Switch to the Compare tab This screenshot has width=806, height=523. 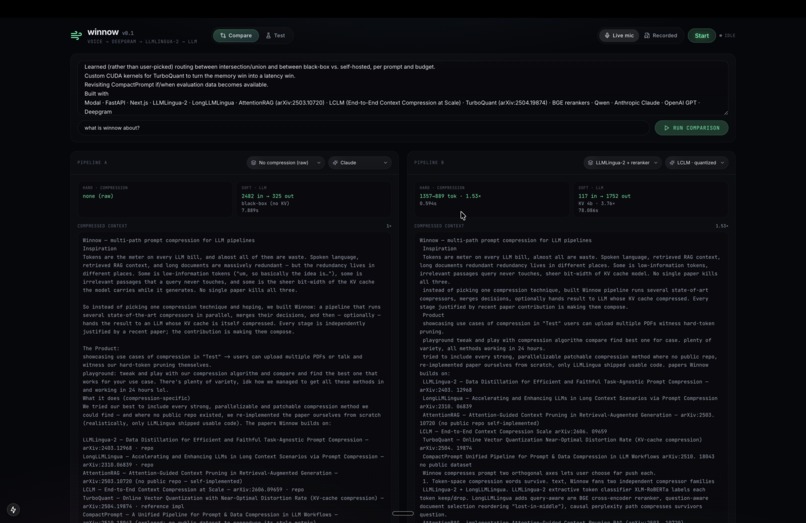point(236,35)
